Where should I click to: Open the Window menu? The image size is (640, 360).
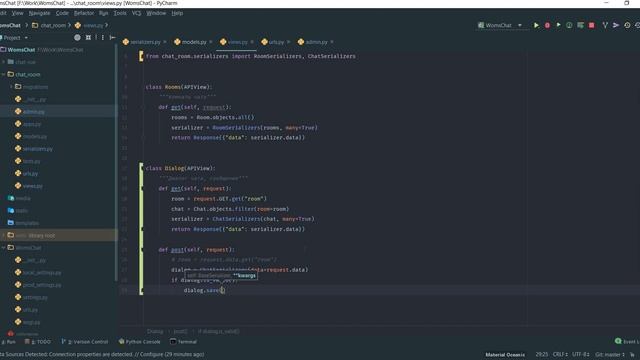tap(156, 13)
